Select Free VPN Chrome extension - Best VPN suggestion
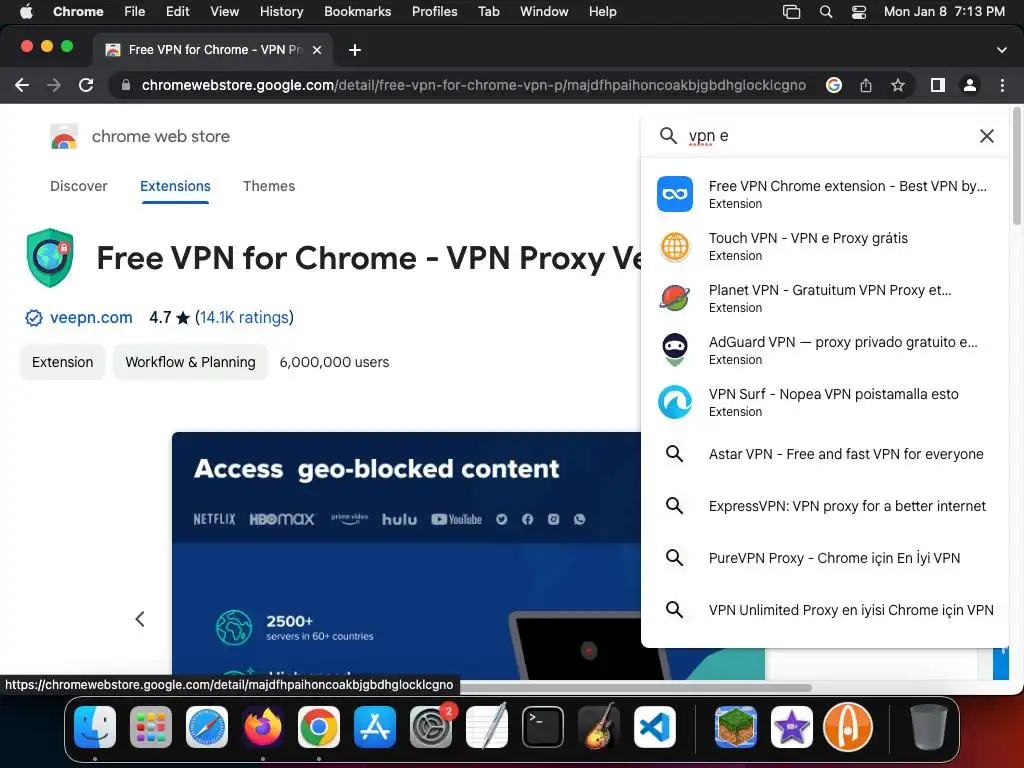 pyautogui.click(x=825, y=194)
